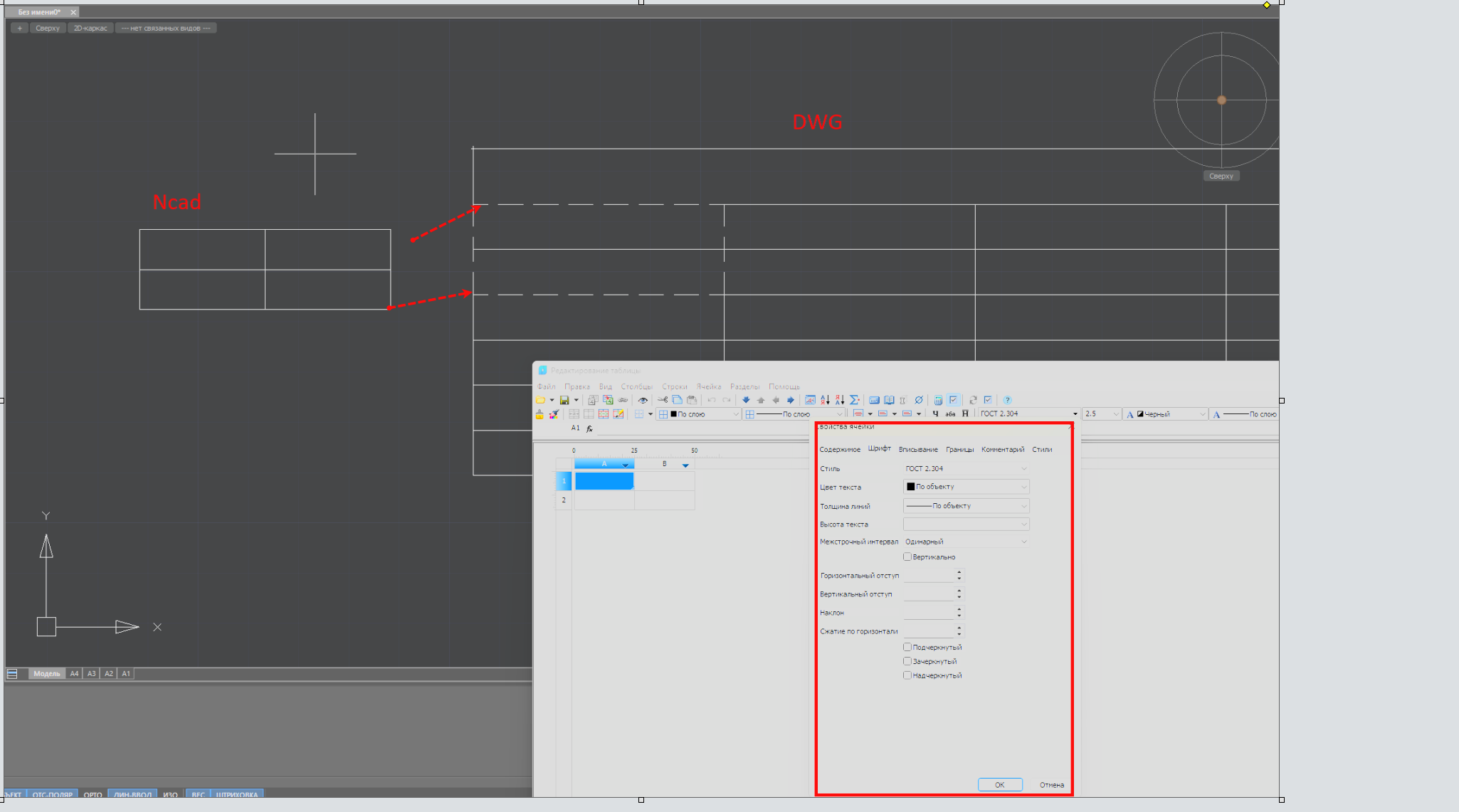1459x812 pixels.
Task: Click the calculator icon in the table editor toolbar
Action: 938,400
